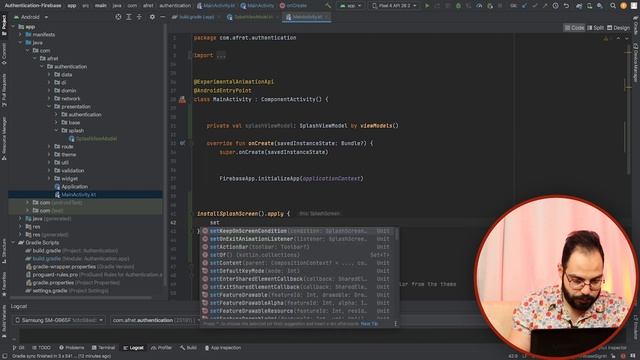This screenshot has width=640, height=360.
Task: Click the Git update project icon
Action: [524, 6]
